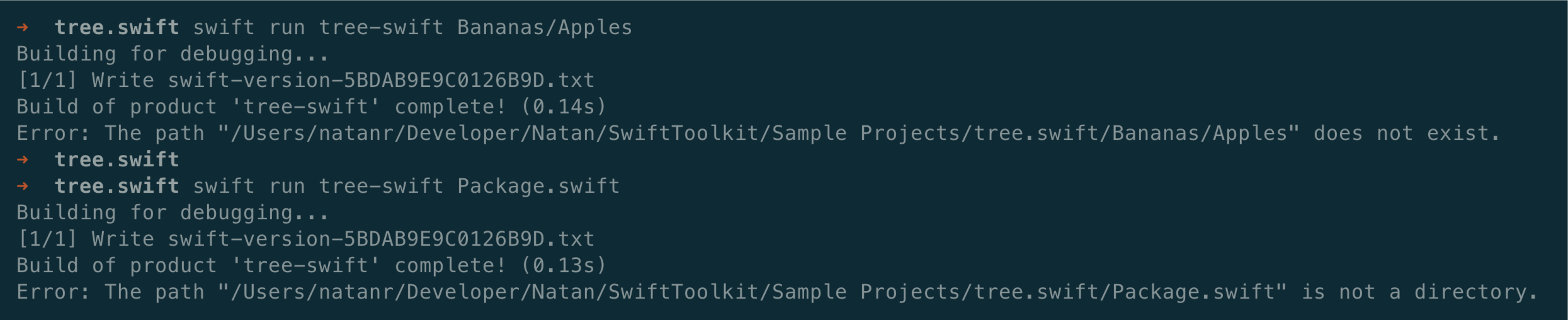
Task: Click the build time "(0.13s)"
Action: [563, 266]
